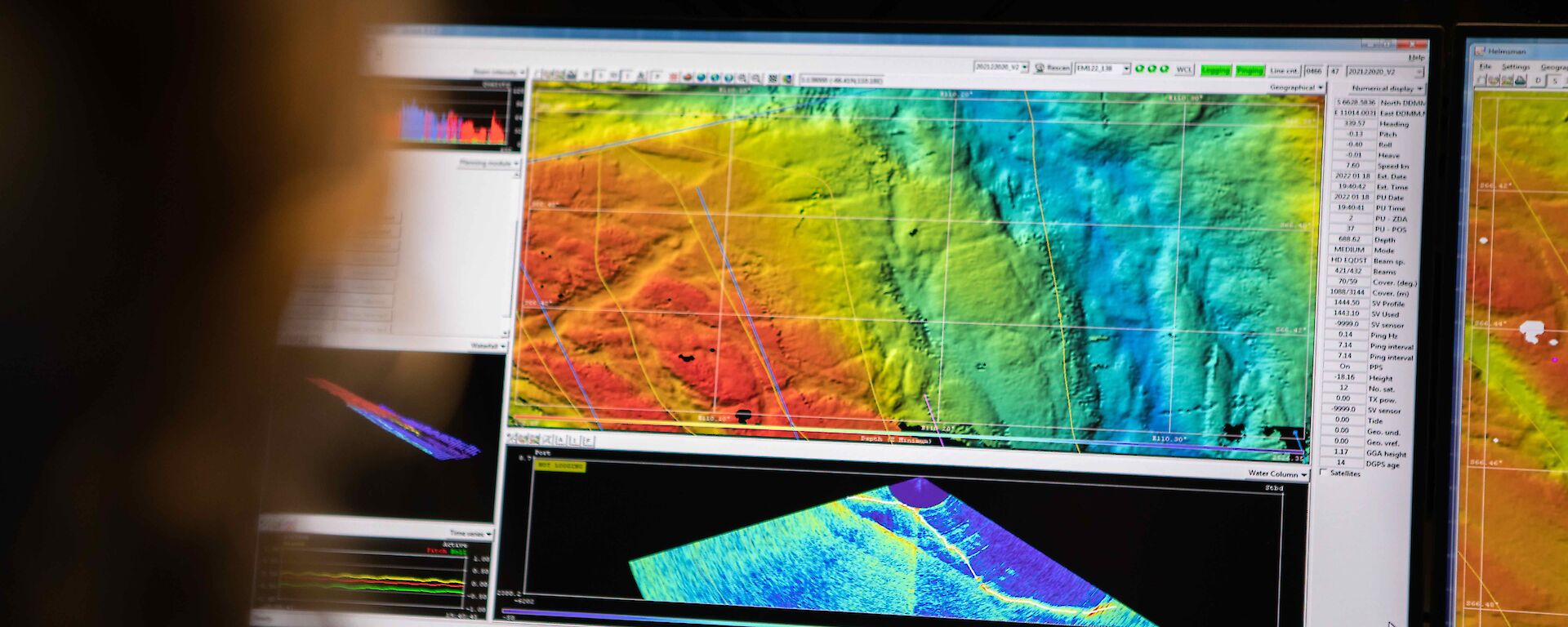Screen dimensions: 1568x627
Task: Click the third blue globe icon before zoom tools
Action: coord(728,78)
